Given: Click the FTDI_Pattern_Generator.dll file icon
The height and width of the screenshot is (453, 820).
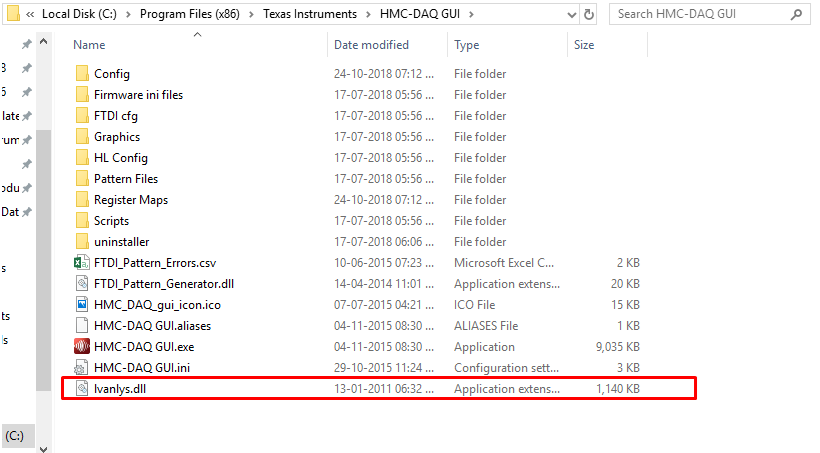Looking at the screenshot, I should click(82, 283).
